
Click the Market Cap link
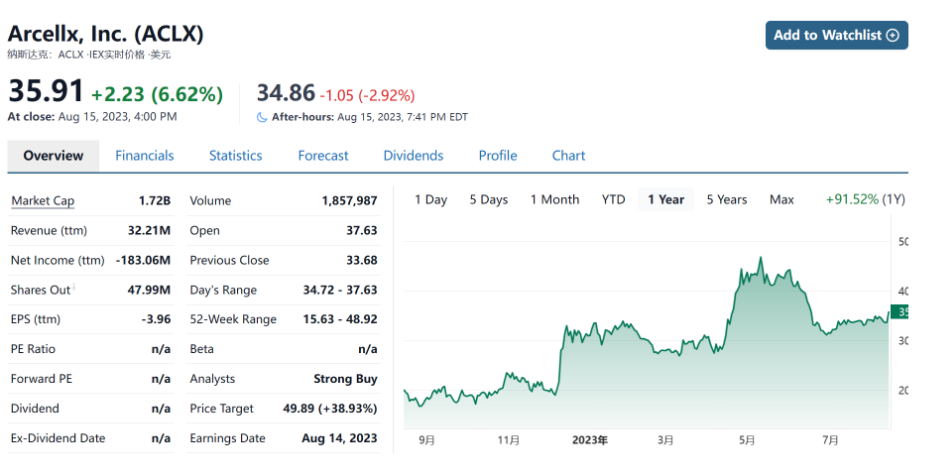[42, 201]
